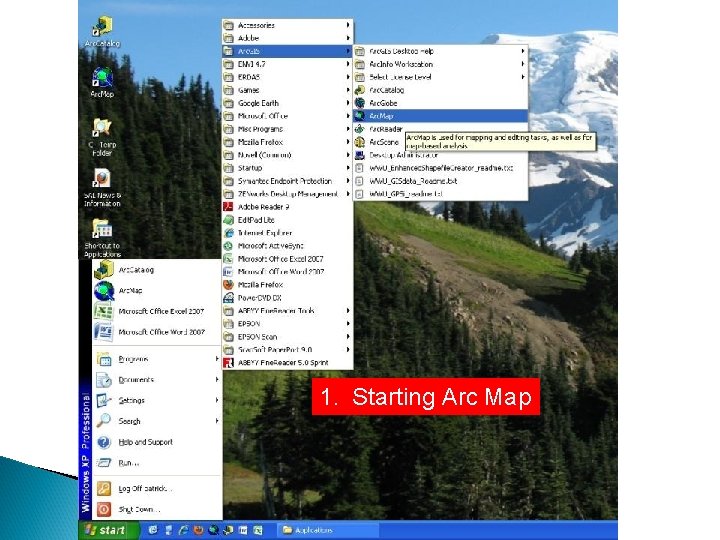Open EditPad Lite from Programs list
The height and width of the screenshot is (540, 720).
(287, 220)
